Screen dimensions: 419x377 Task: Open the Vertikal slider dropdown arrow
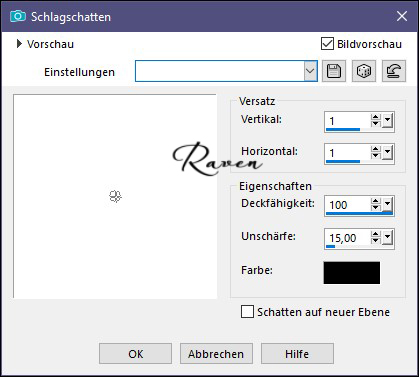(387, 121)
